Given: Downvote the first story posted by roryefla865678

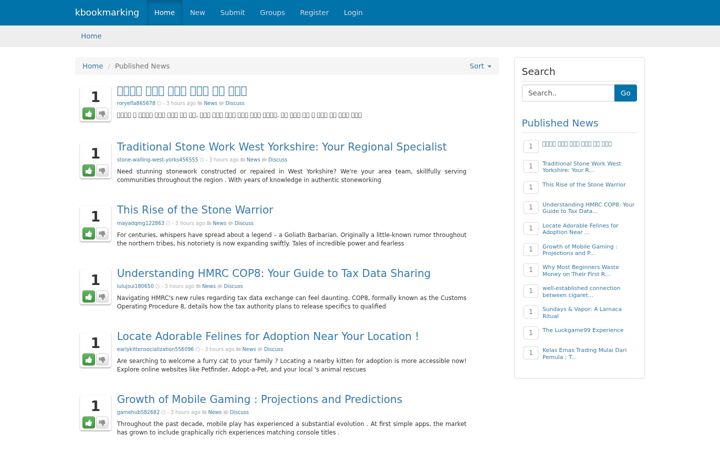Looking at the screenshot, I should (x=102, y=113).
